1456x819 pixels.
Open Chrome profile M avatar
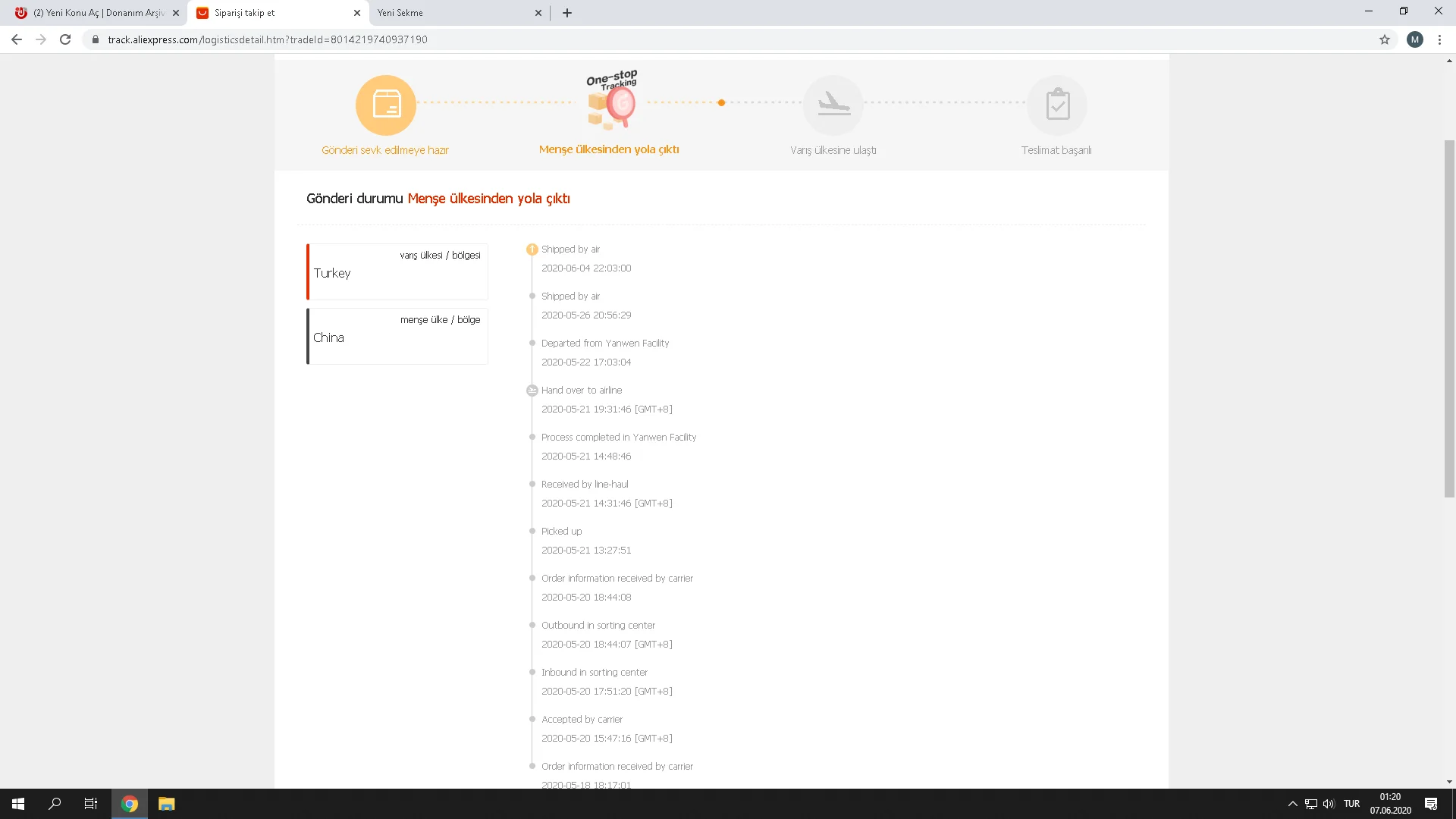pyautogui.click(x=1414, y=39)
